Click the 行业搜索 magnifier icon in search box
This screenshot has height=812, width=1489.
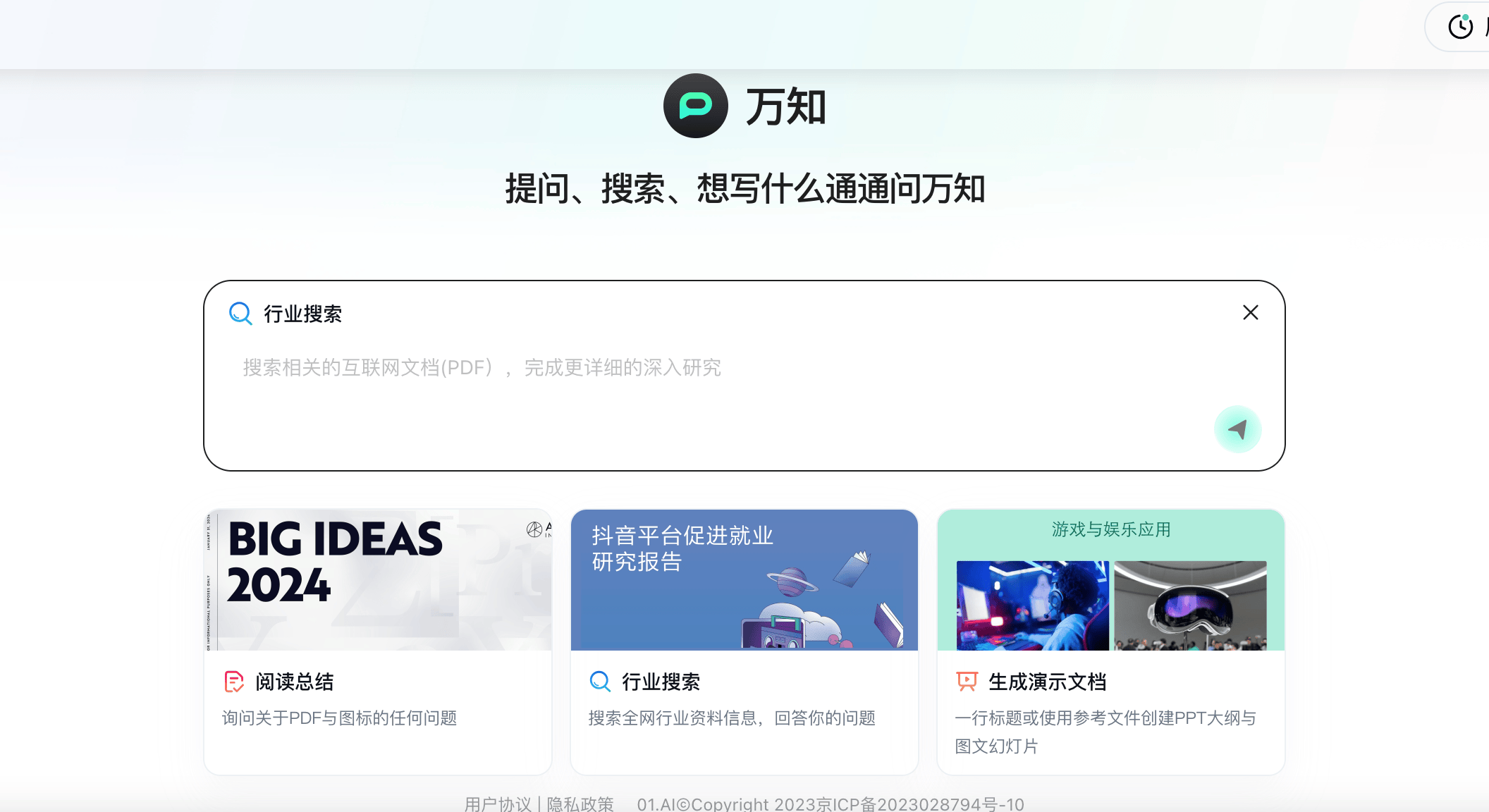240,313
